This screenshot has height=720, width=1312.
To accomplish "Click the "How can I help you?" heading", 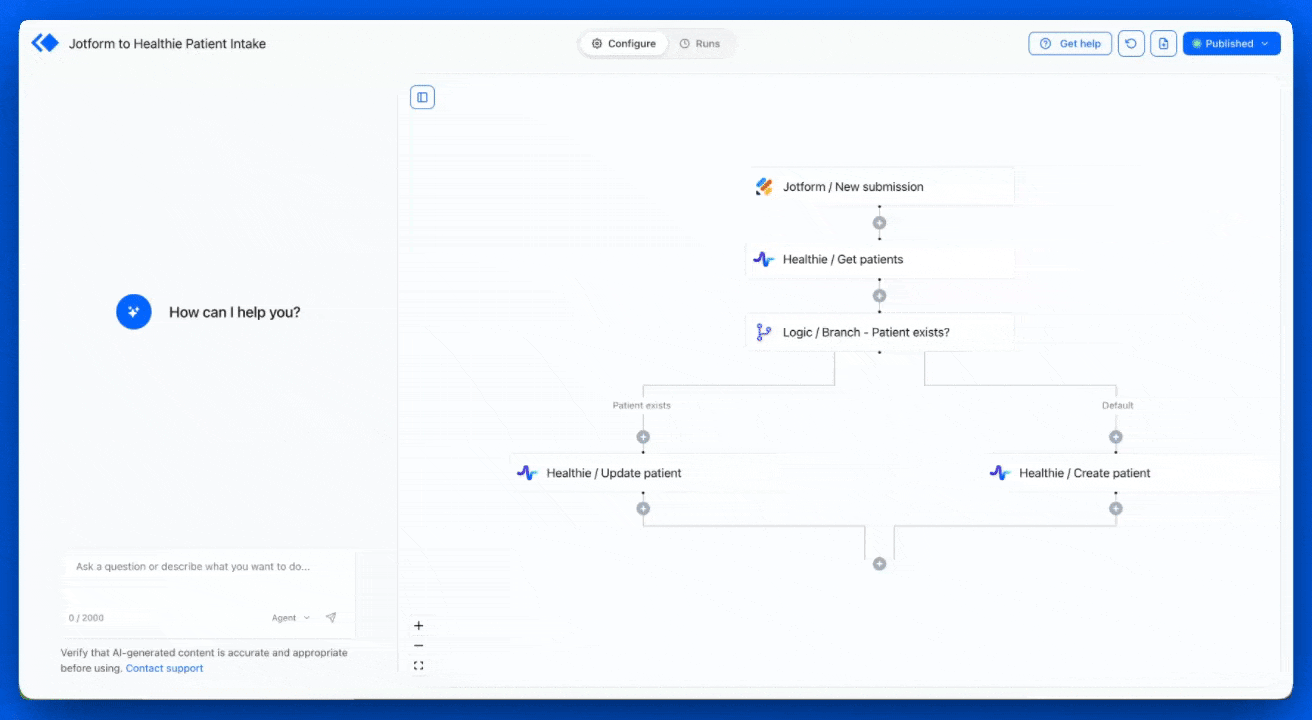I will (x=235, y=312).
